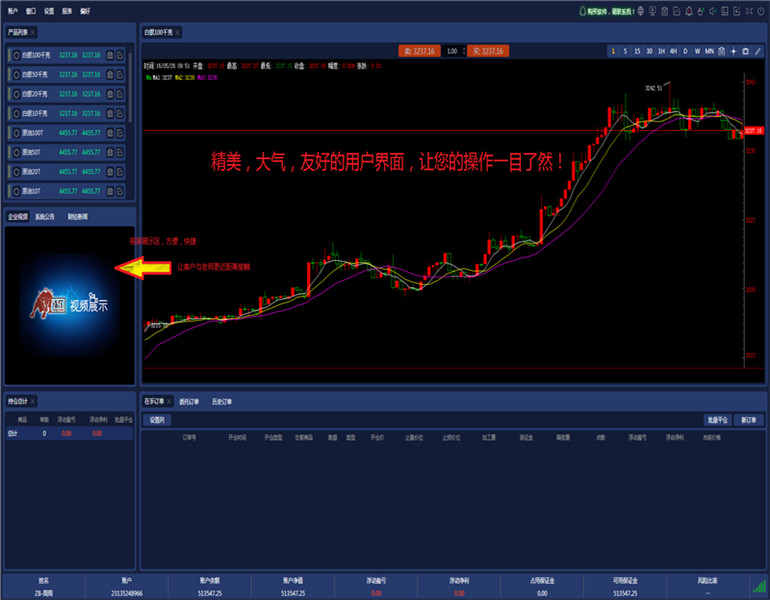Switch chart to 30 minute timeframe
Viewport: 770px width, 600px height.
coord(649,51)
